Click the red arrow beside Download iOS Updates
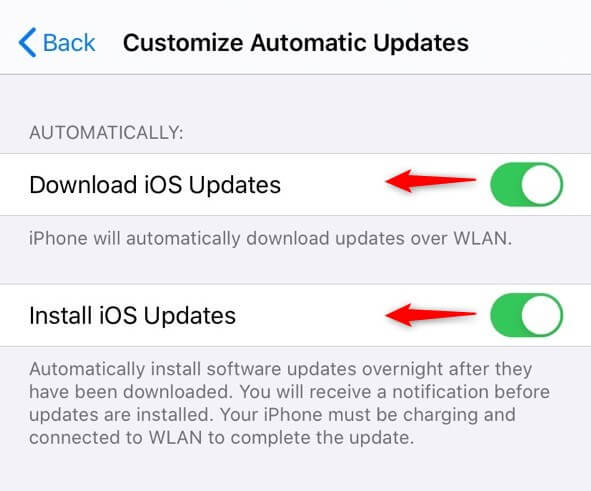The height and width of the screenshot is (491, 591). pyautogui.click(x=430, y=181)
